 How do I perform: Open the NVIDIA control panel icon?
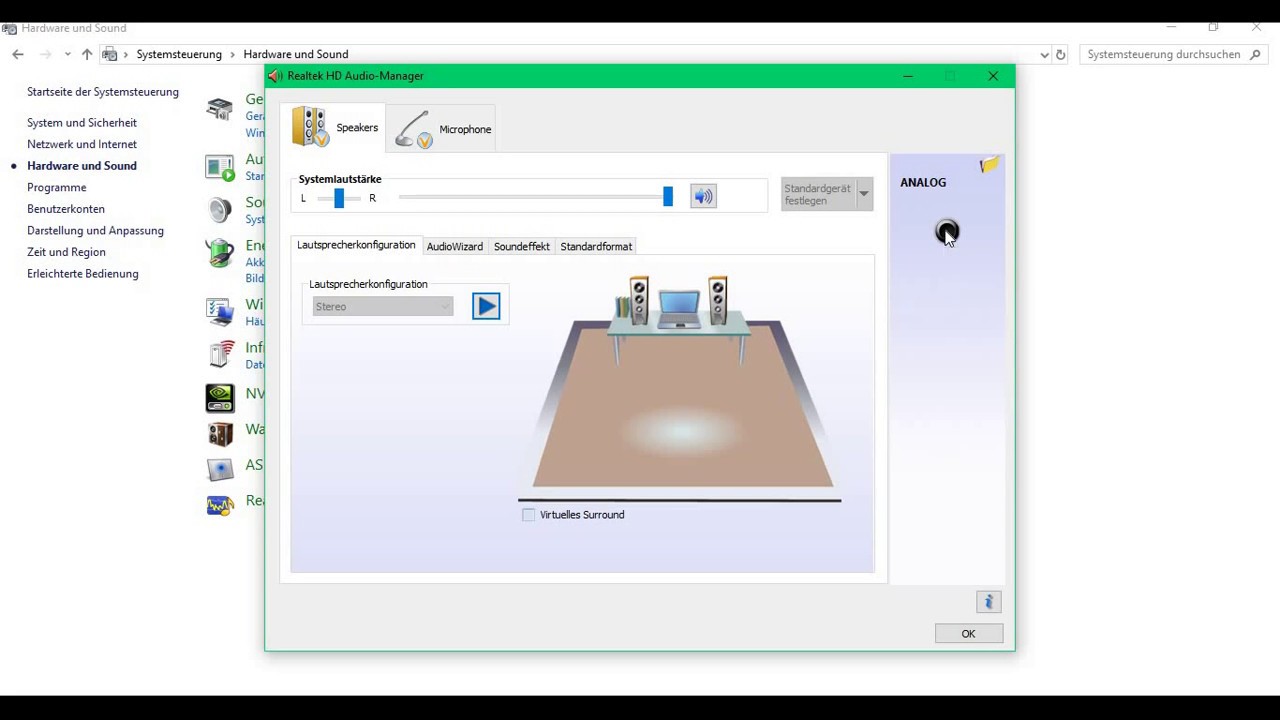click(x=219, y=397)
